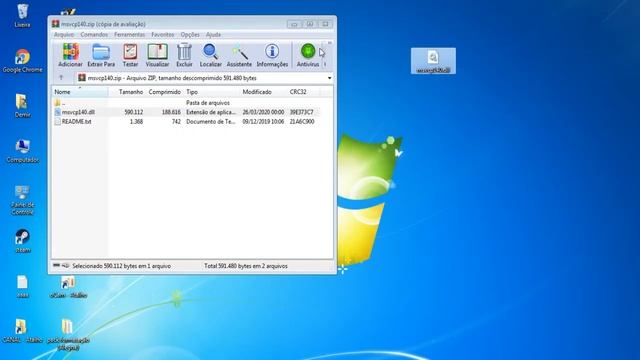Open Google Chrome desktop icon
The image size is (640, 360).
[x=22, y=61]
